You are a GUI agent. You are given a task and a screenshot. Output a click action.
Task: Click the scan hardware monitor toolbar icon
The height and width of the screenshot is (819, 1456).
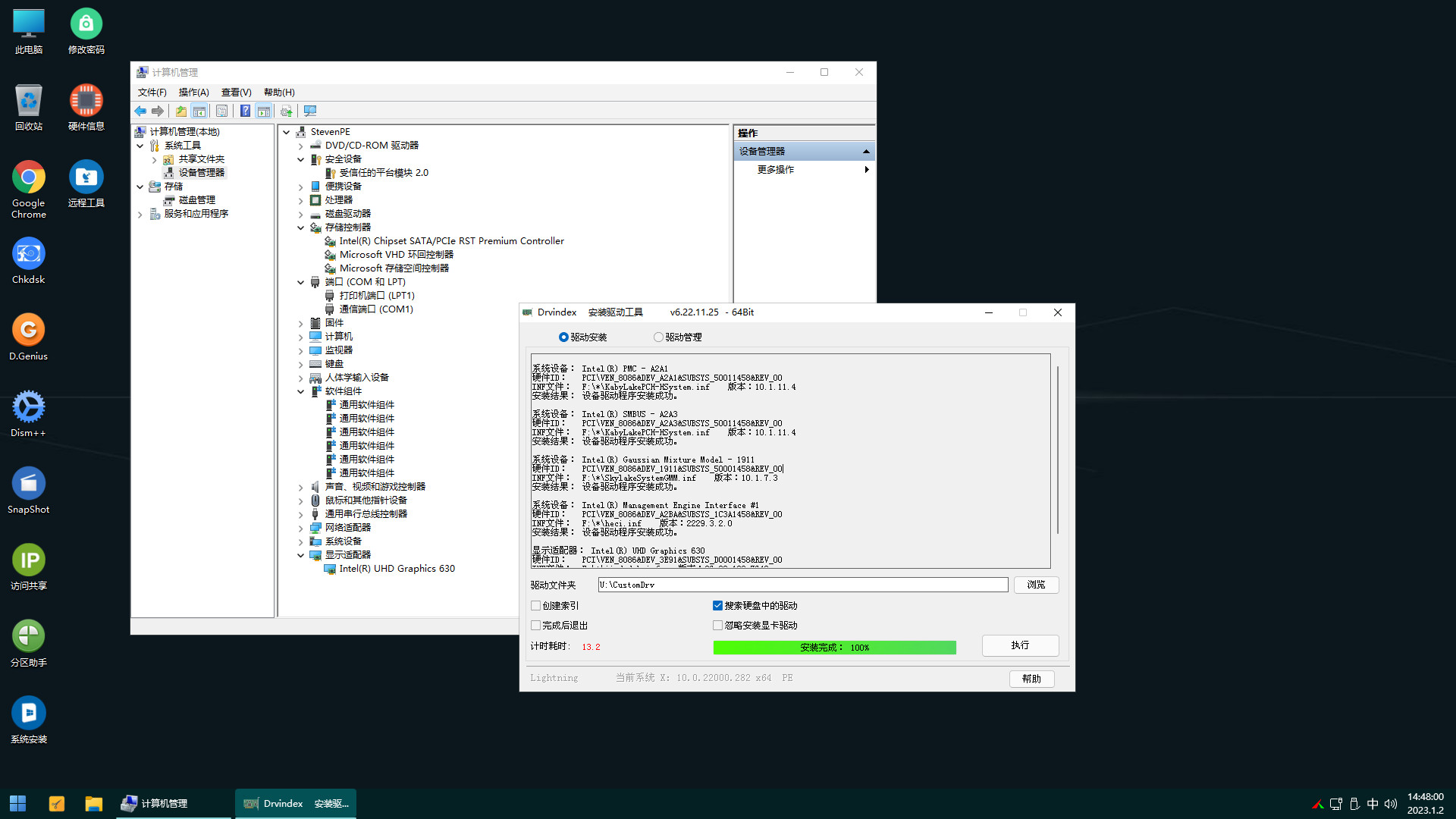pos(310,111)
